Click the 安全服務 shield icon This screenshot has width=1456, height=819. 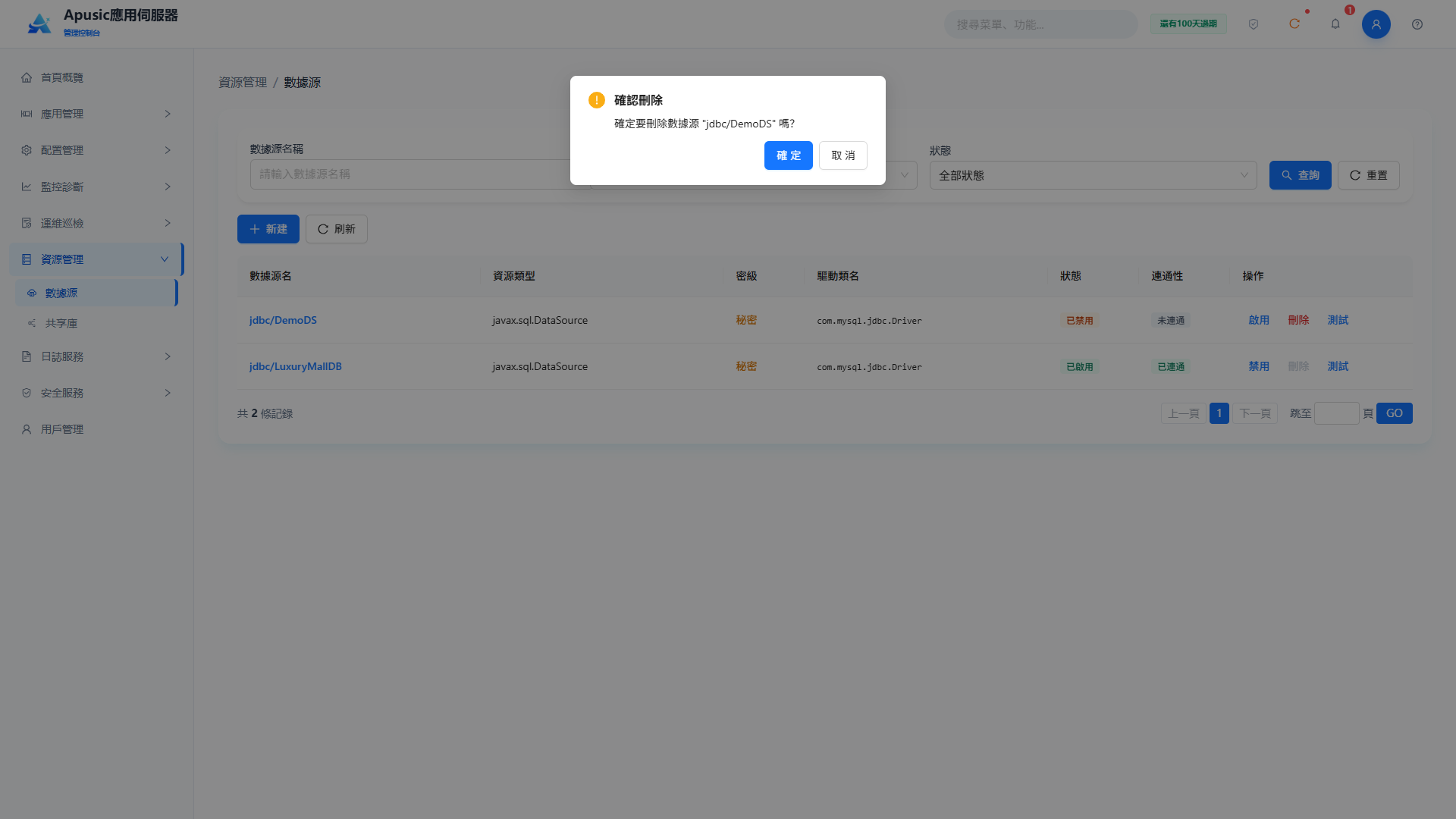pyautogui.click(x=27, y=393)
